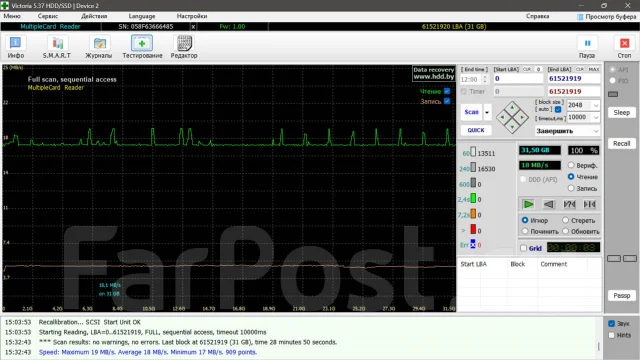Adjust the End time 12:00 spinner
The width and height of the screenshot is (640, 360).
click(485, 79)
